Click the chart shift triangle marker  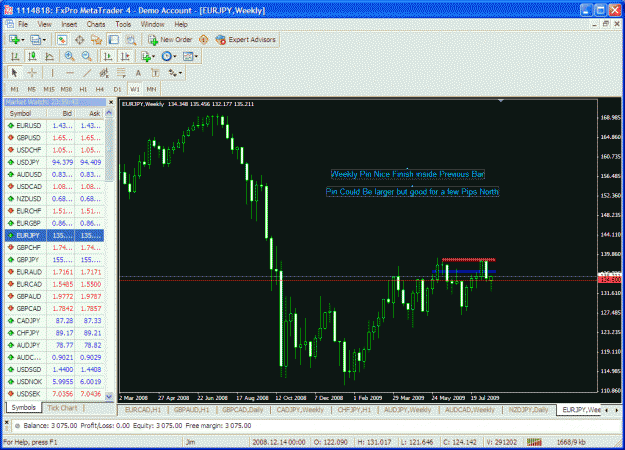coord(501,101)
